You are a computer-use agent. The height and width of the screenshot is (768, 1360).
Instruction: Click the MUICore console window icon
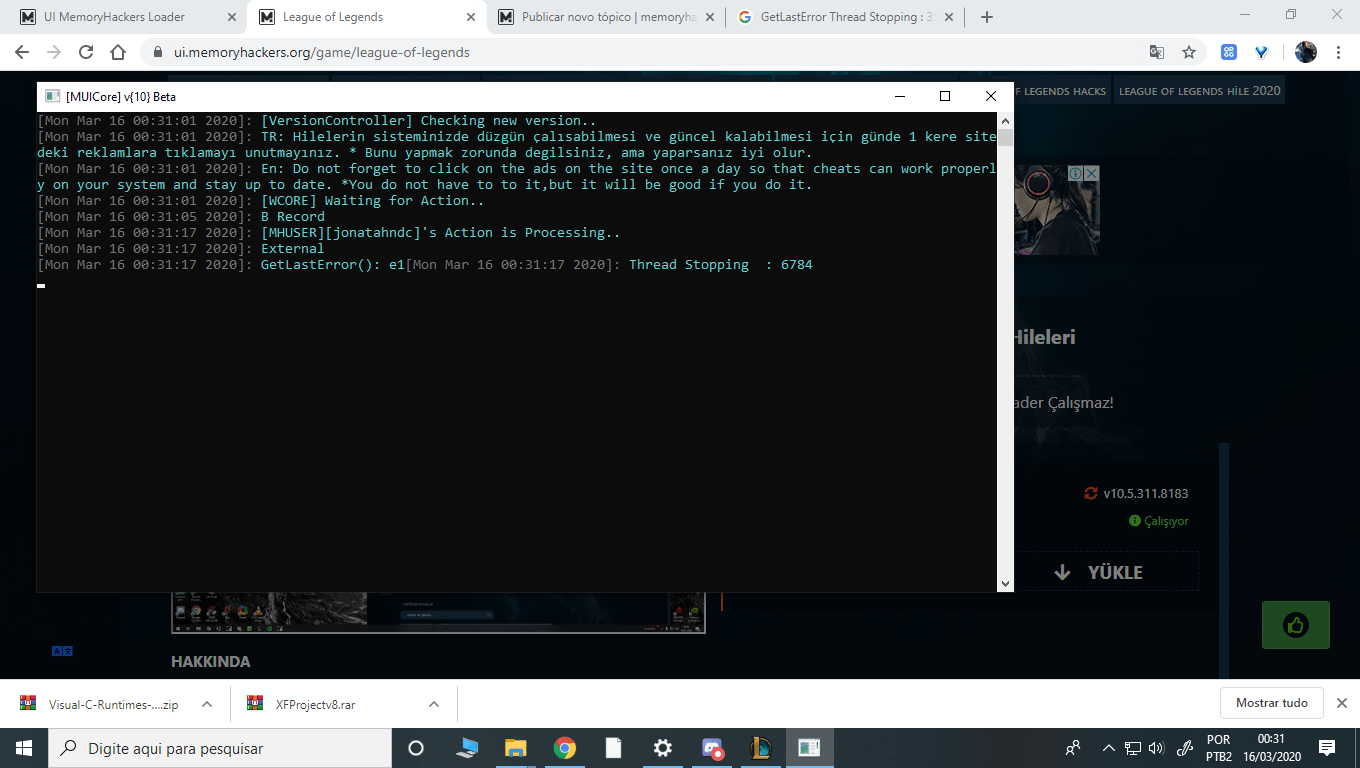tap(52, 96)
